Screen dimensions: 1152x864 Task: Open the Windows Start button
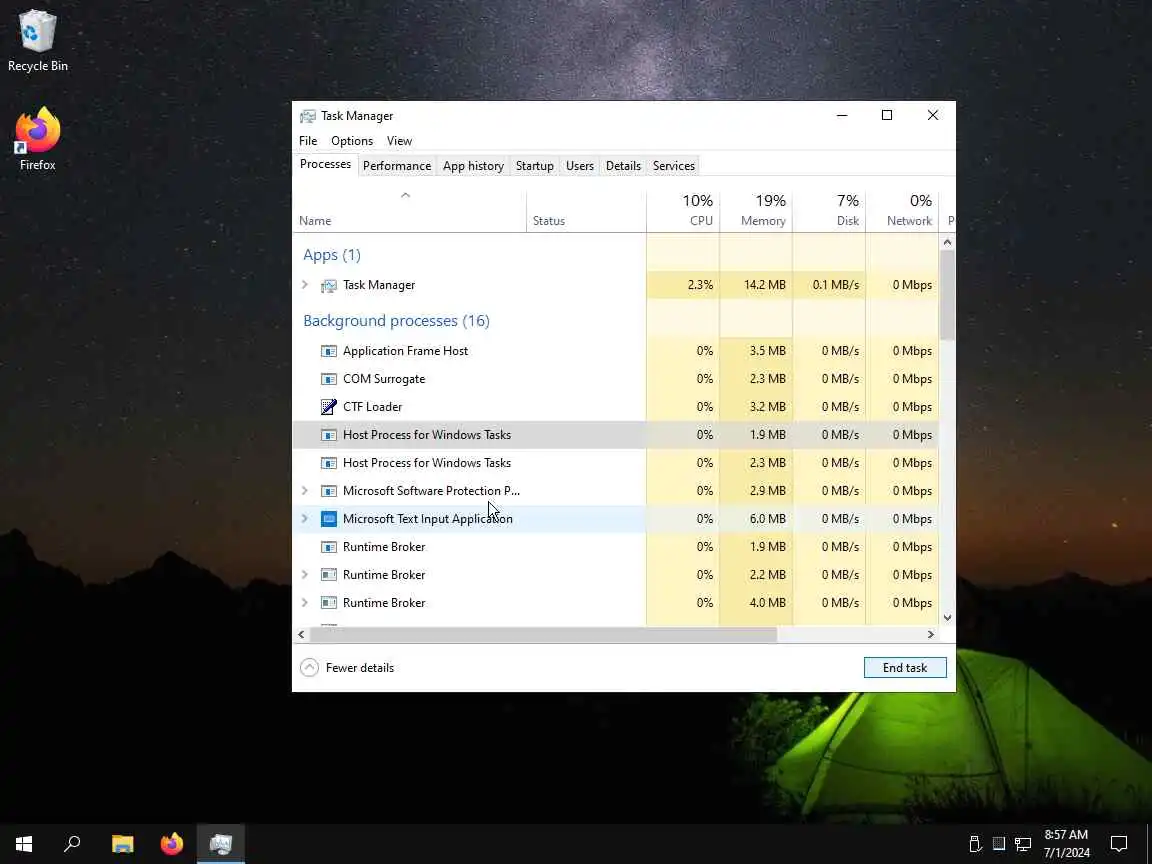click(24, 843)
